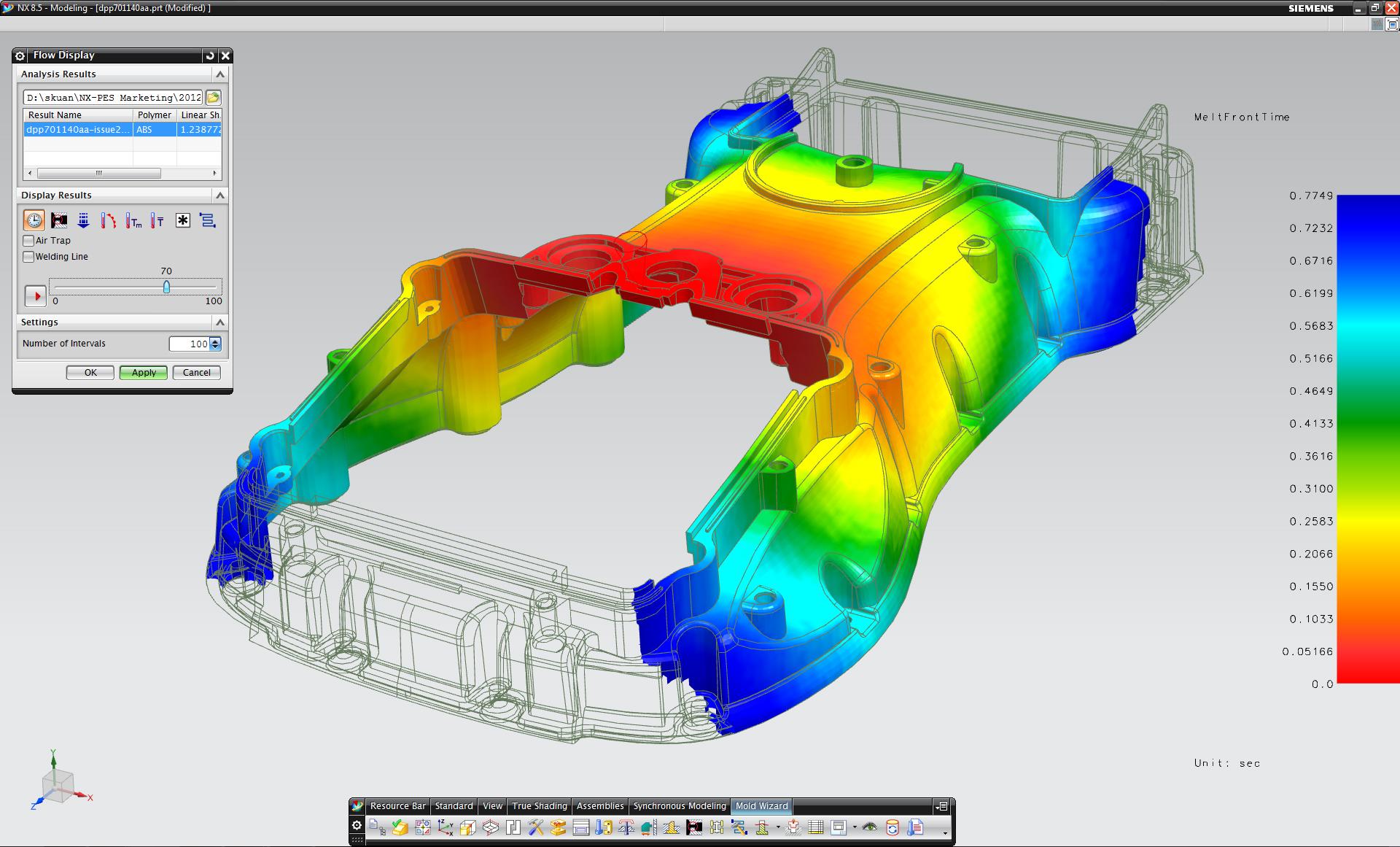Screen dimensions: 1400x847
Task: Collapse the Settings section
Action: click(x=220, y=322)
